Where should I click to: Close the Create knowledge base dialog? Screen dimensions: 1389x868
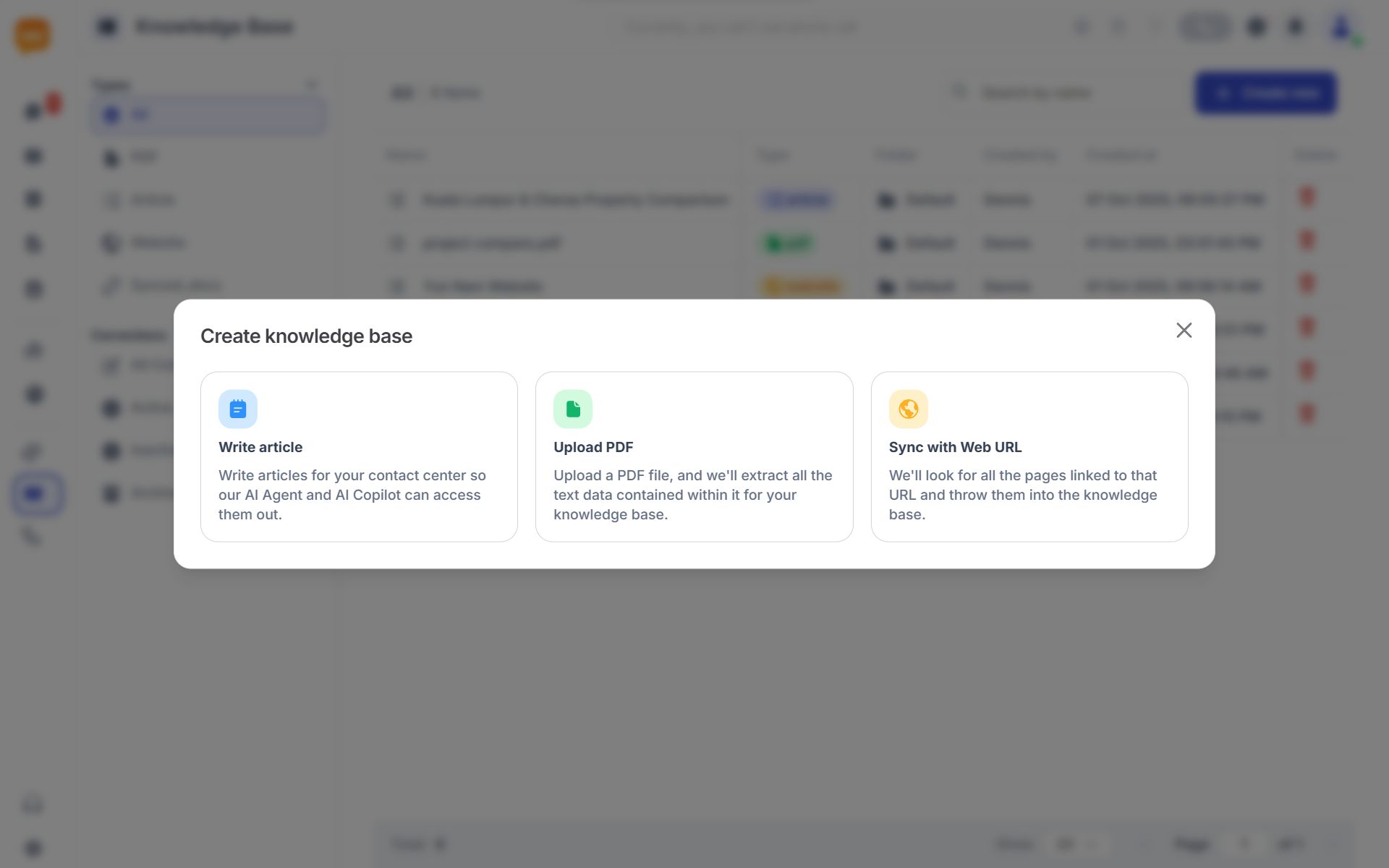point(1184,331)
